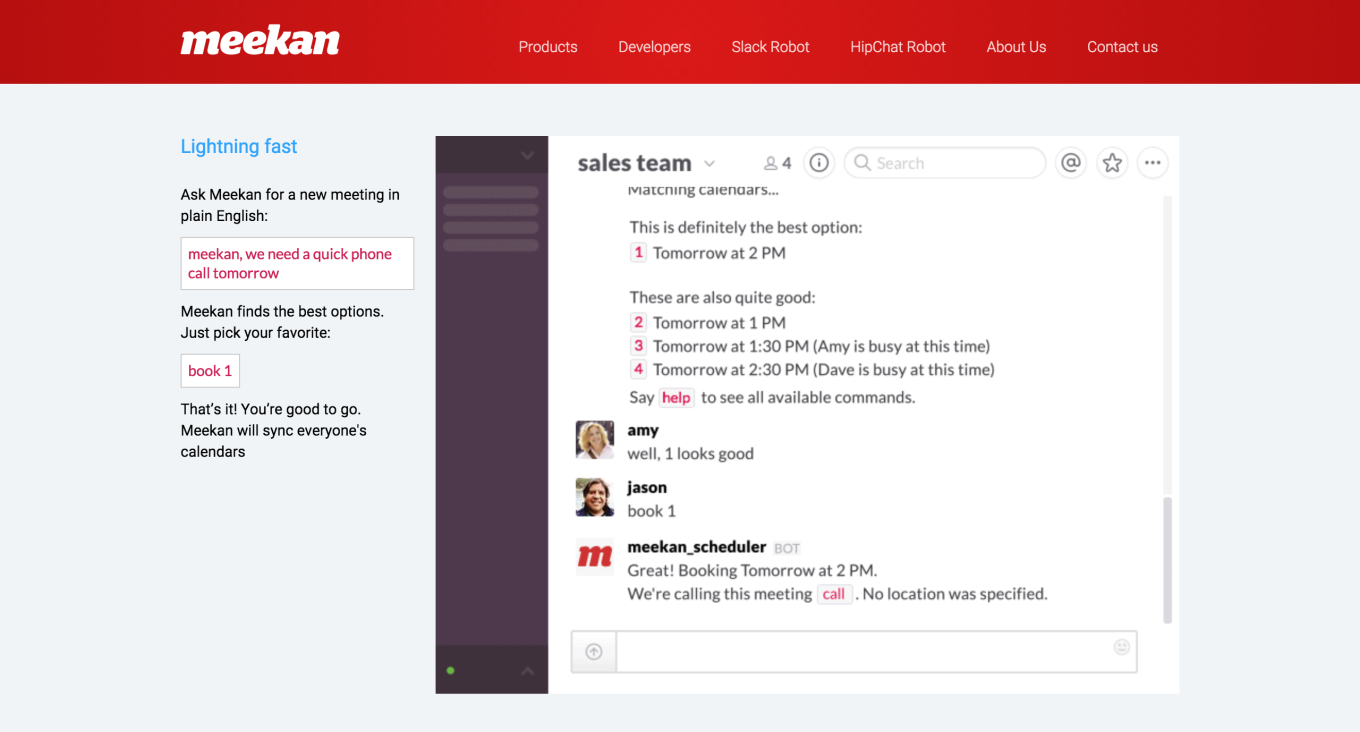The width and height of the screenshot is (1360, 732).
Task: Click the search magnifier icon
Action: click(862, 163)
